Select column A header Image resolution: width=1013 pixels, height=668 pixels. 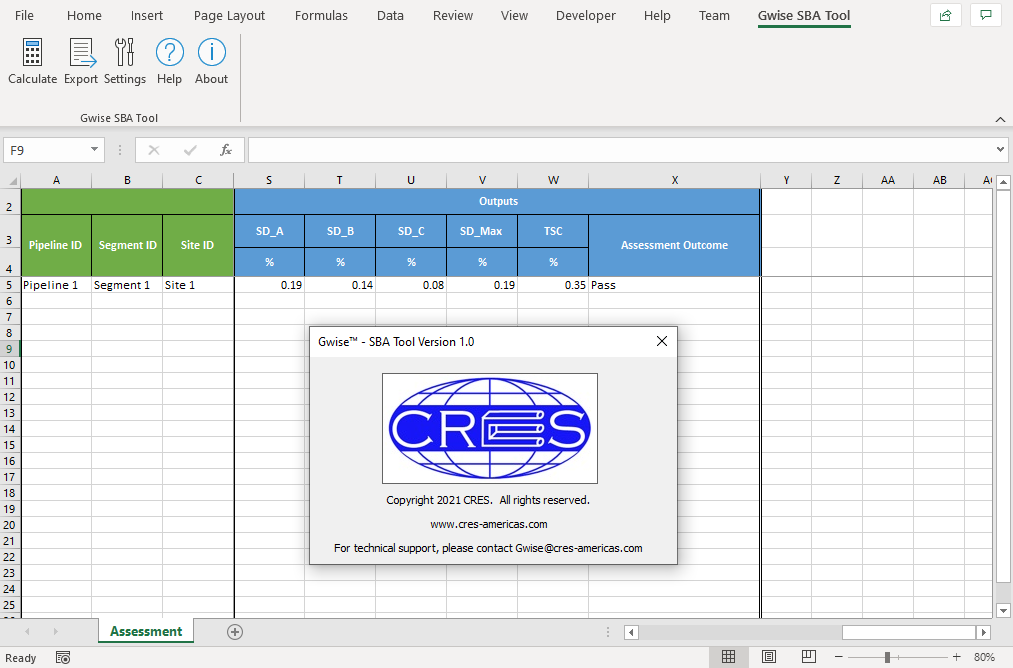tap(56, 180)
